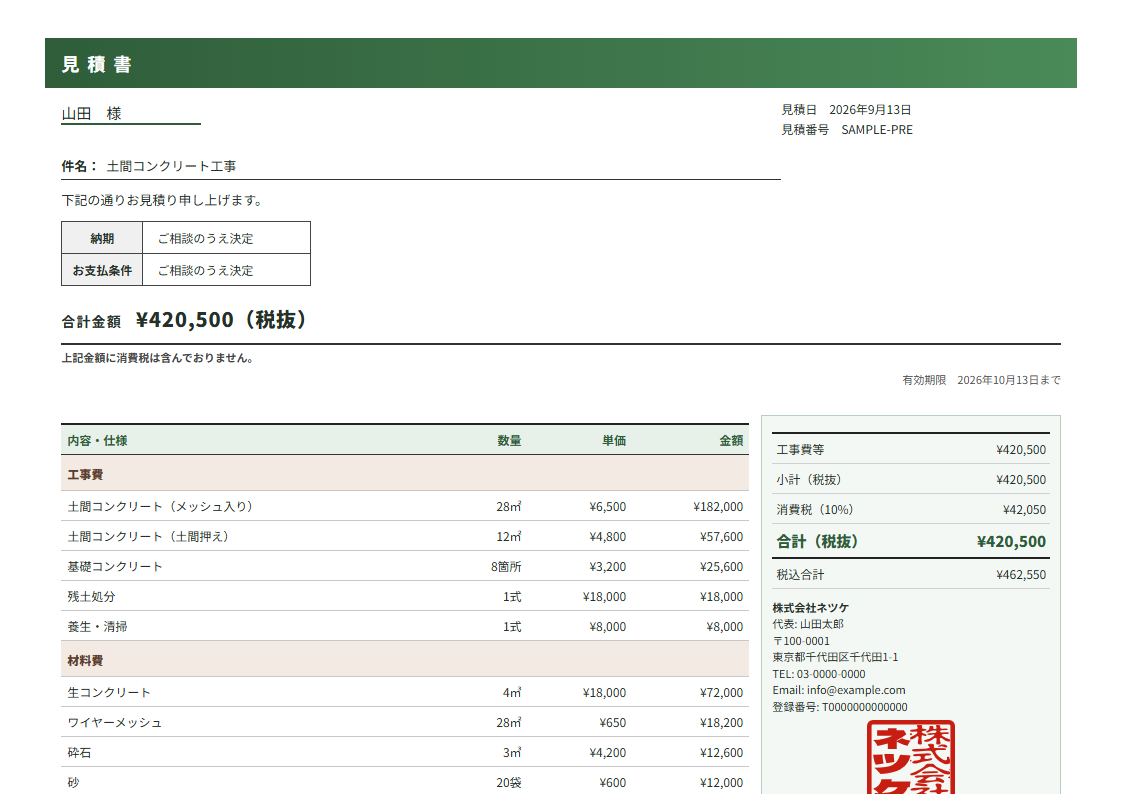
Task: Select the subject 土間コンクリート工事
Action: [x=171, y=166]
